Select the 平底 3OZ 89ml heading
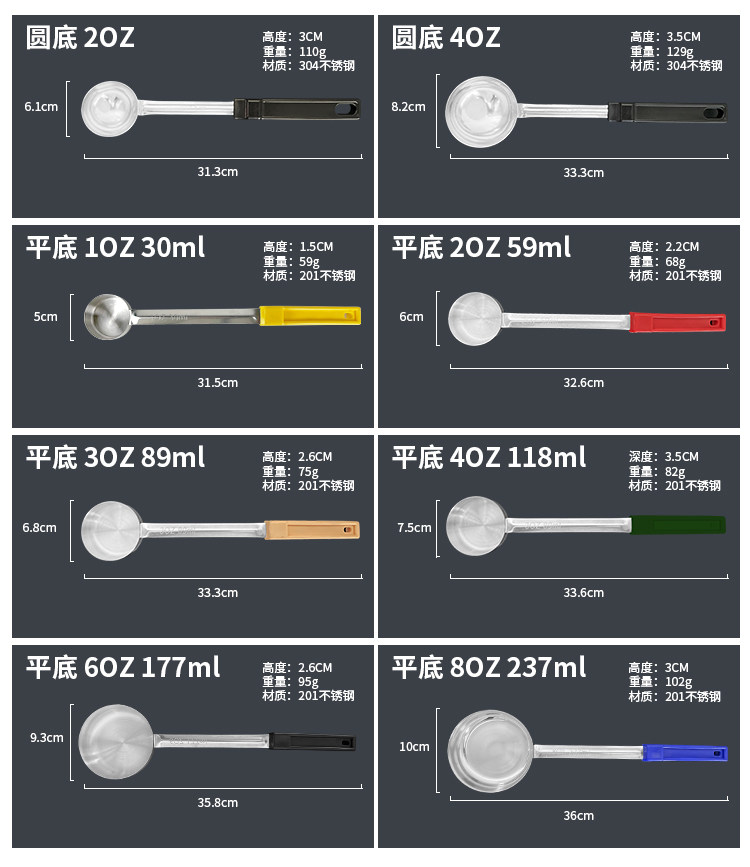The width and height of the screenshot is (750, 867). coord(115,457)
